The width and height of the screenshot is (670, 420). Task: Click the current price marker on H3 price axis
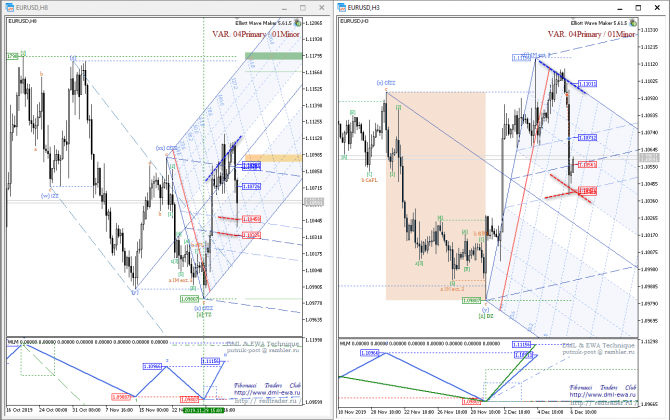649,158
